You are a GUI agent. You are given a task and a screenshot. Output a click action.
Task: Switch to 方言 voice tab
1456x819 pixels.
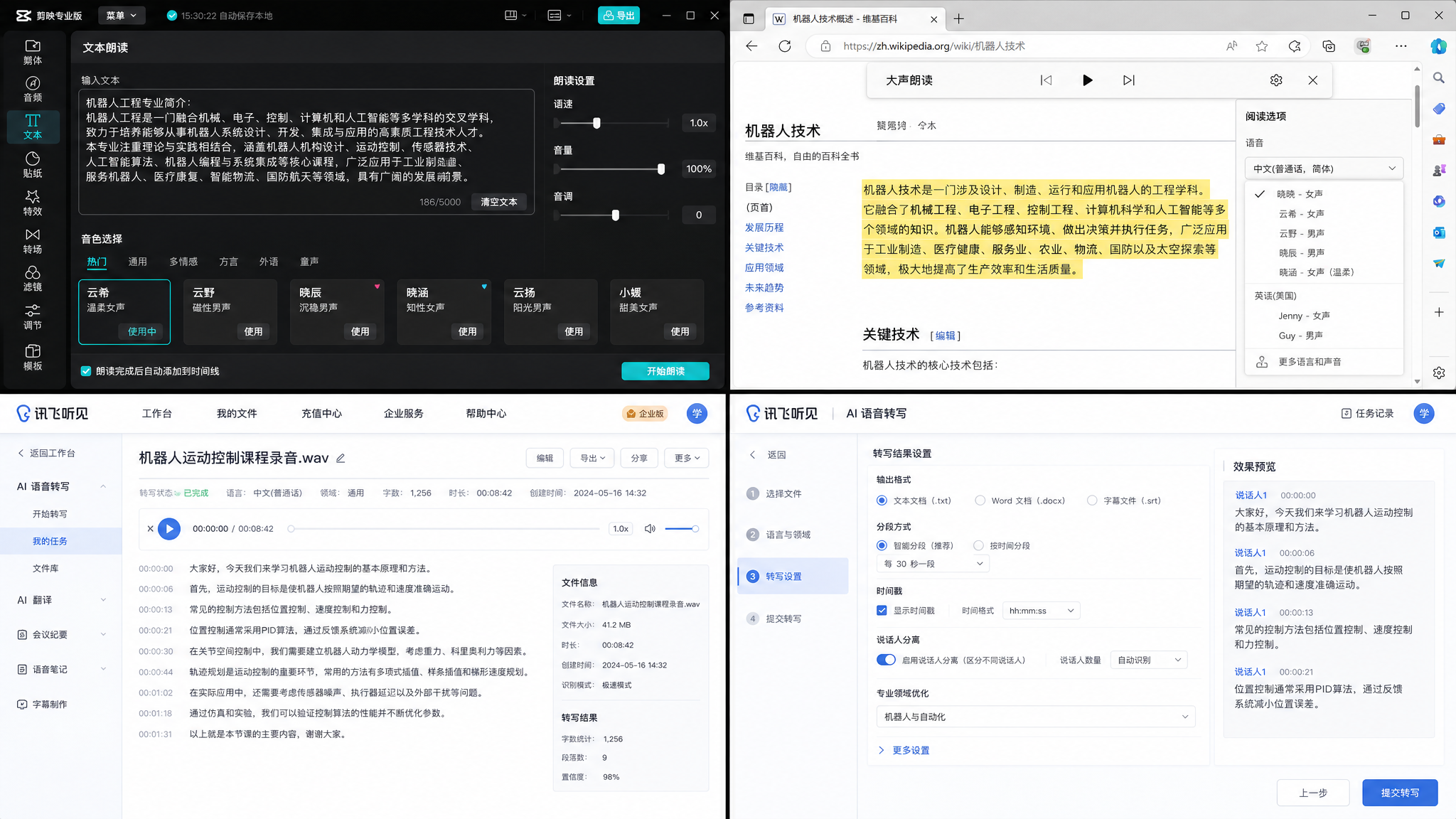pyautogui.click(x=228, y=262)
